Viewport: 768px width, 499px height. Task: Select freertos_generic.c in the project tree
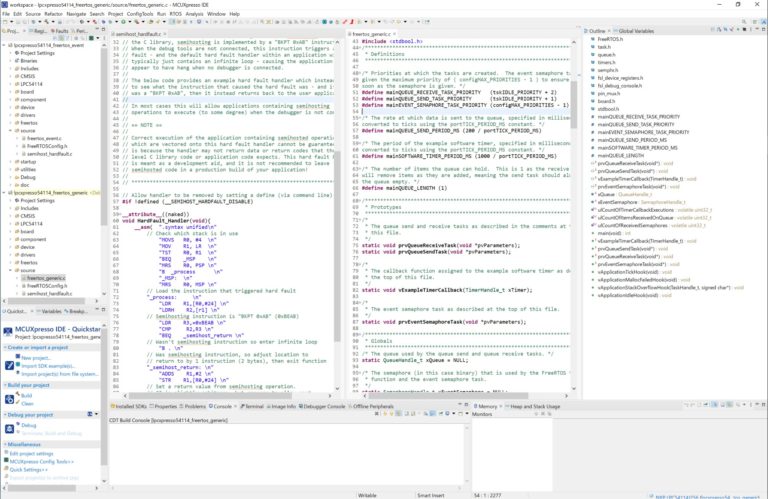click(46, 277)
